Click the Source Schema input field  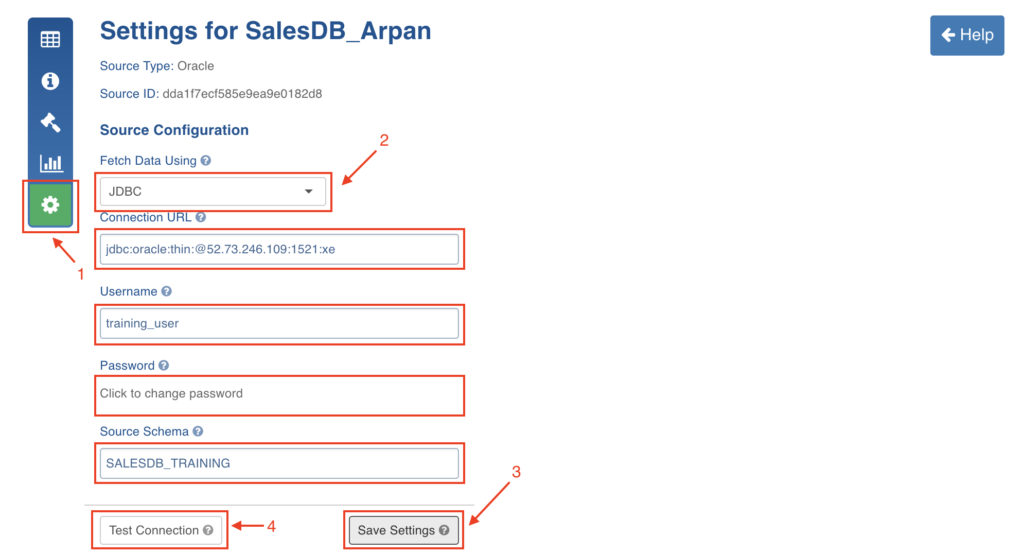click(x=280, y=463)
